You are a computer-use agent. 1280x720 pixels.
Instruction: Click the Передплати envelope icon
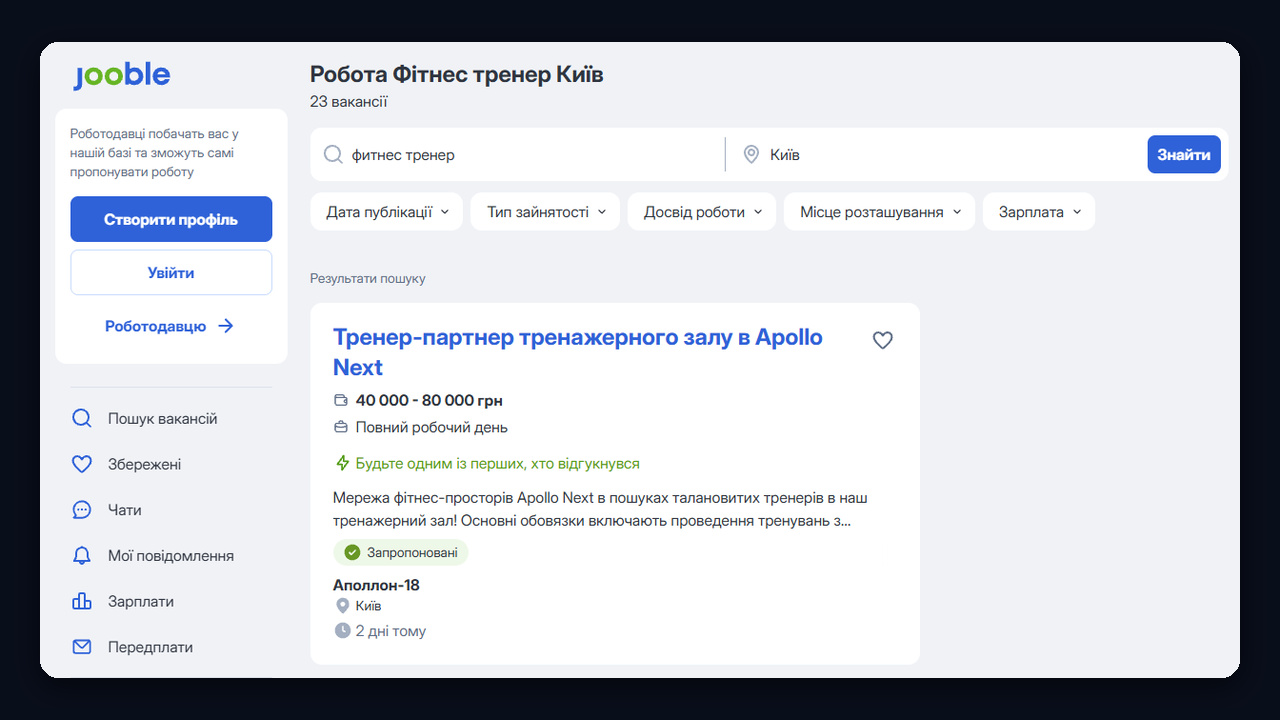coord(82,647)
